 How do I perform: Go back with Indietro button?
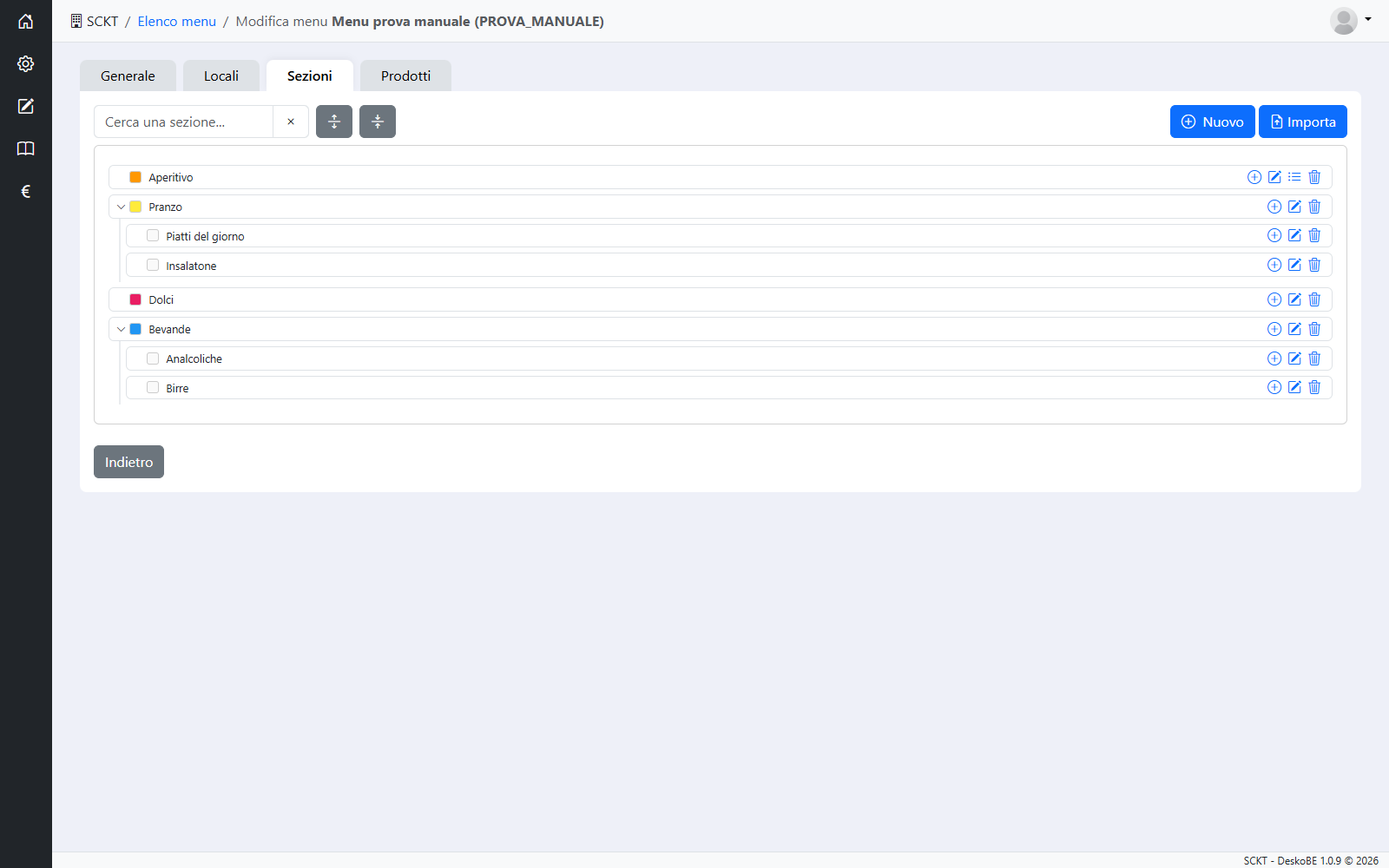click(x=128, y=462)
